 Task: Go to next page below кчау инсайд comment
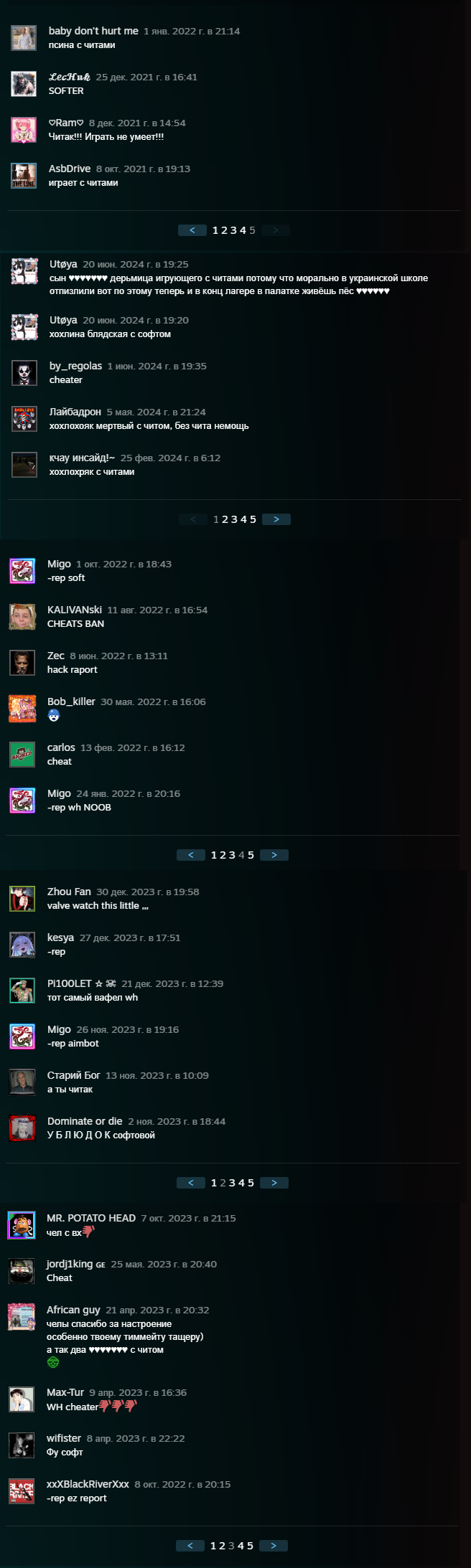pyautogui.click(x=276, y=519)
